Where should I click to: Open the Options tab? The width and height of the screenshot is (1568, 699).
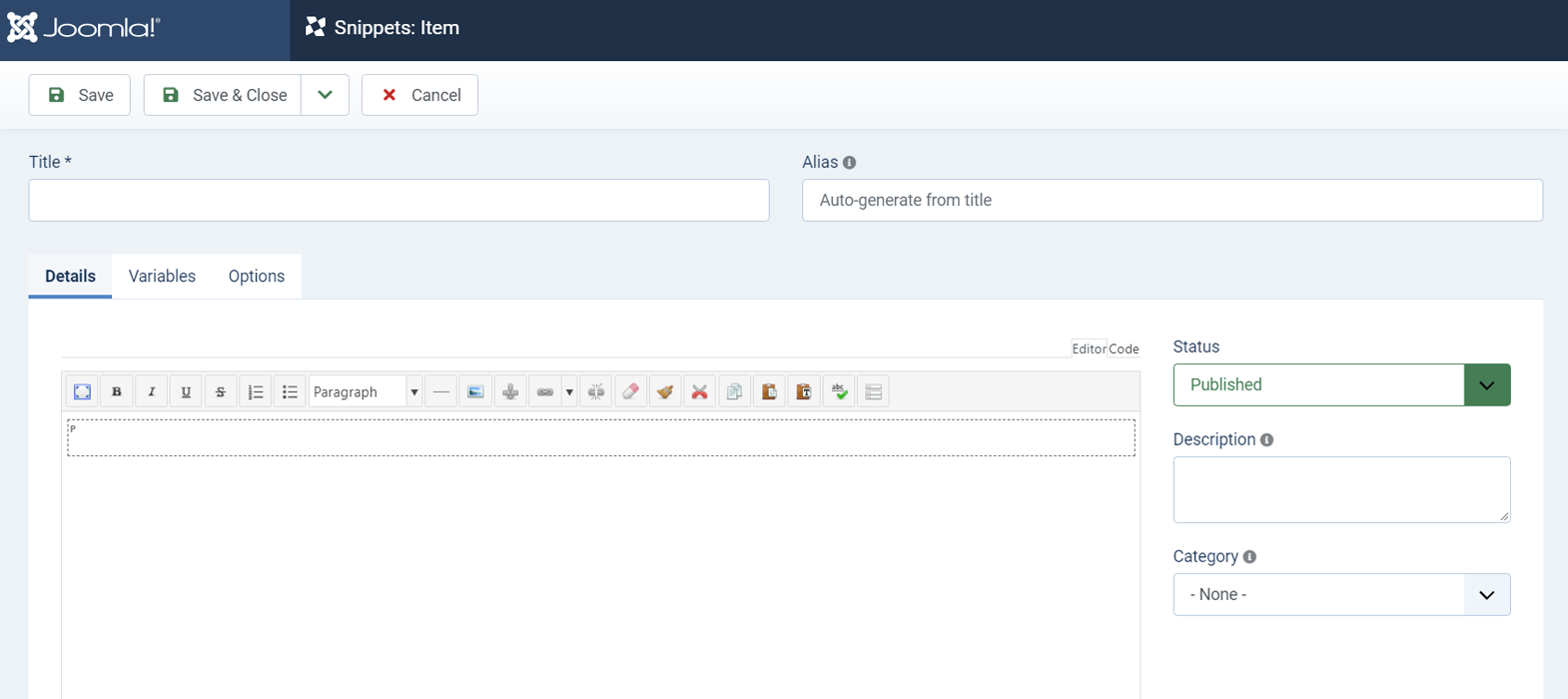click(x=256, y=277)
